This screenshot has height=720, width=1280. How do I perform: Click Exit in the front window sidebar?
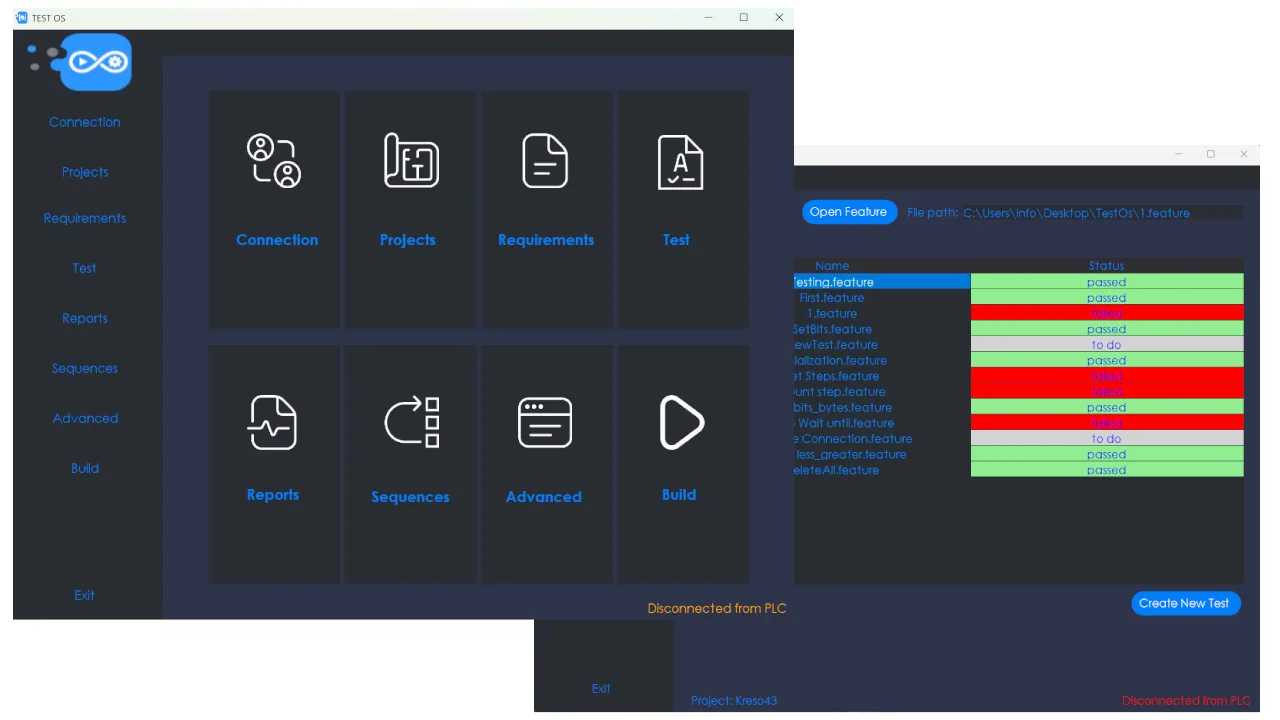[85, 595]
